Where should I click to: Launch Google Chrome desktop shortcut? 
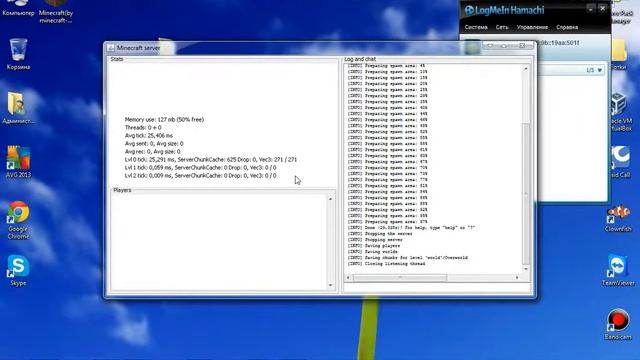(18, 212)
